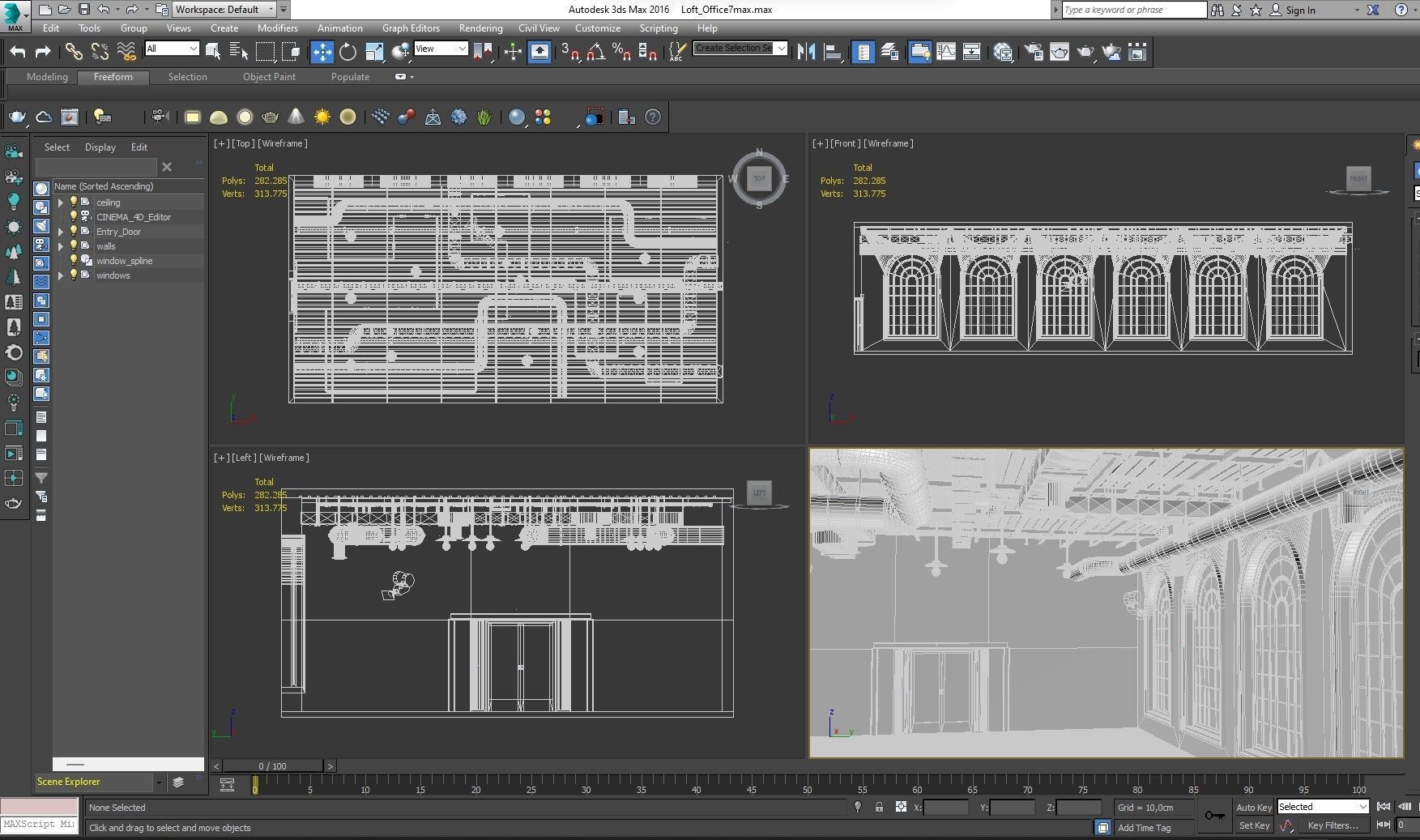1420x840 pixels.
Task: Activate the Select and Rotate tool
Action: (x=348, y=52)
